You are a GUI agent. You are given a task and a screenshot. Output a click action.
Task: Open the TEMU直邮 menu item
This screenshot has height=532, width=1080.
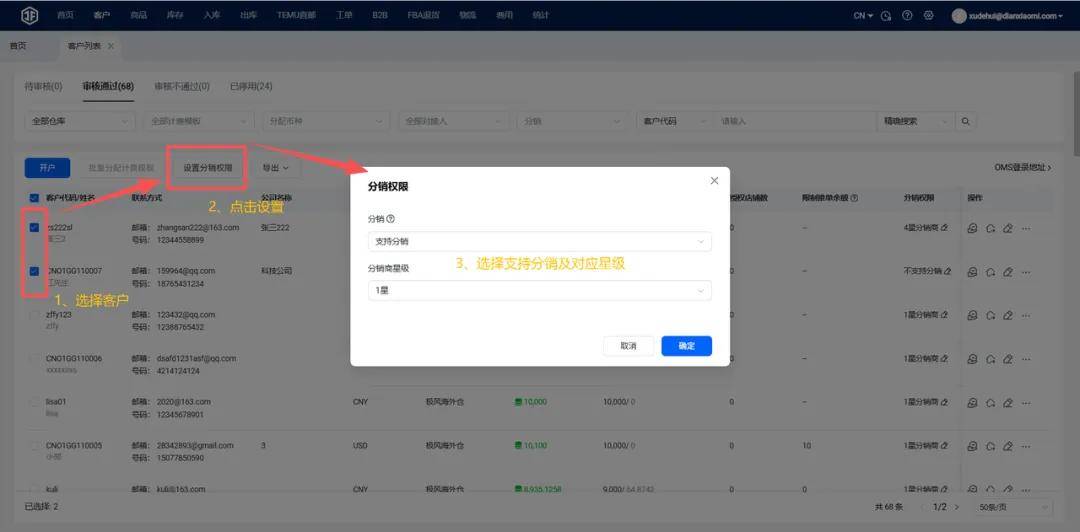coord(294,15)
